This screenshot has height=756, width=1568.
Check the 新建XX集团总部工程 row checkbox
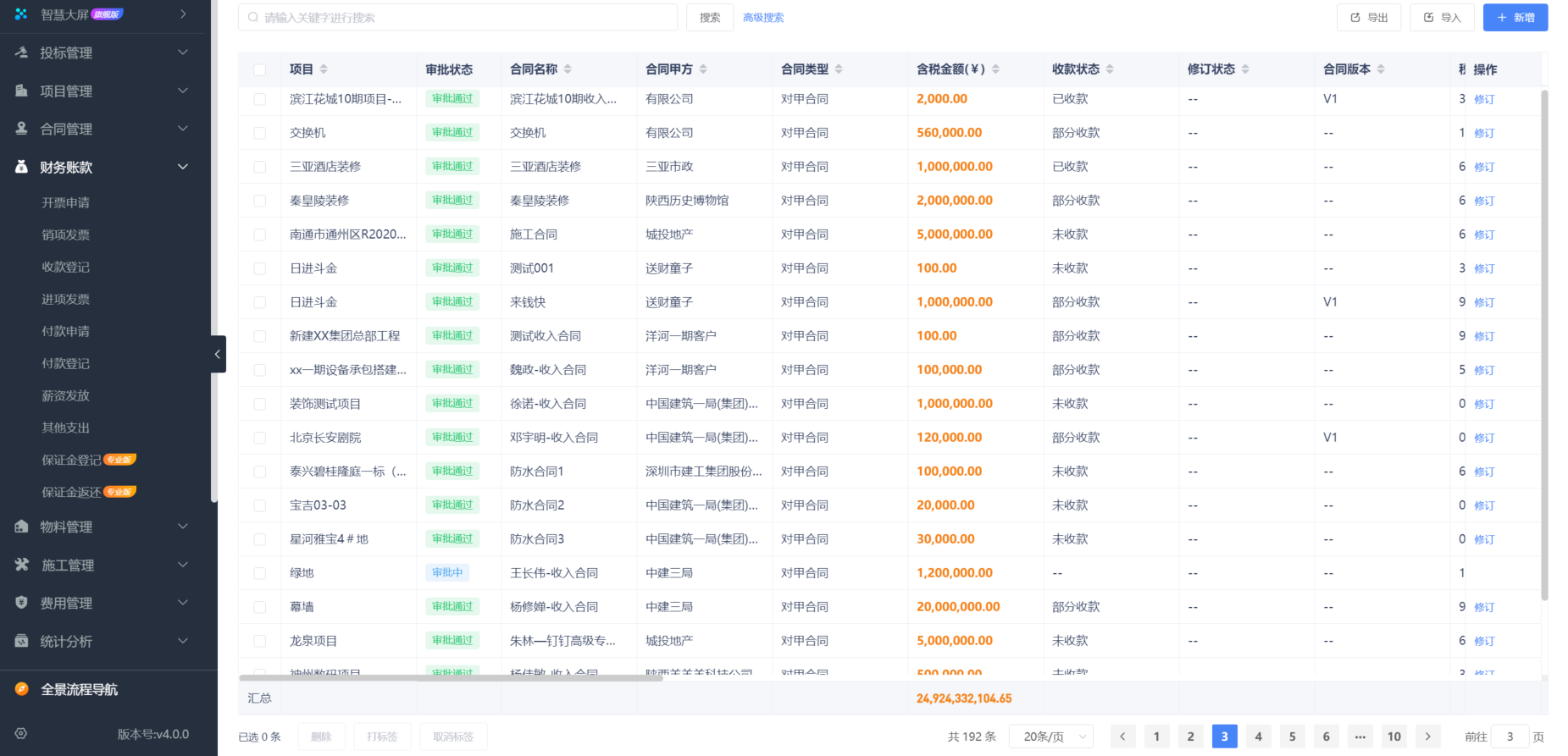click(x=259, y=336)
